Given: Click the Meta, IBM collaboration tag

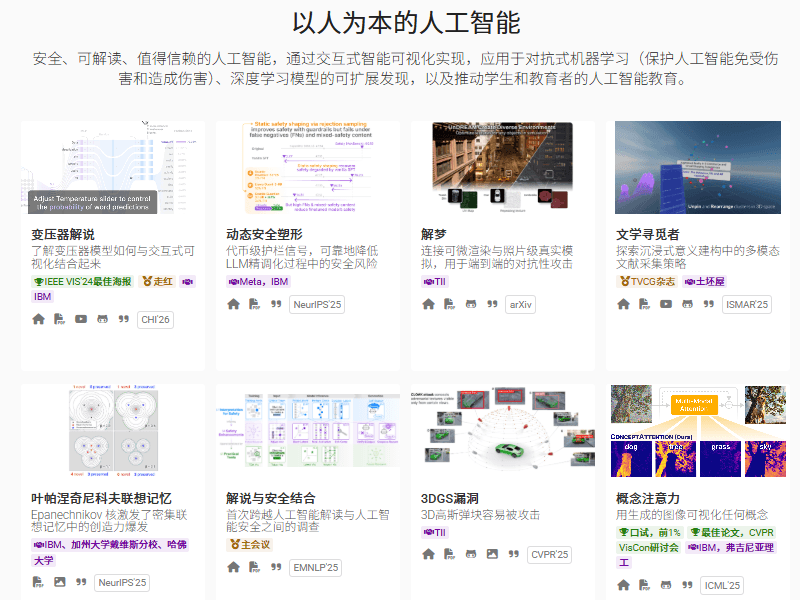Looking at the screenshot, I should (x=259, y=282).
